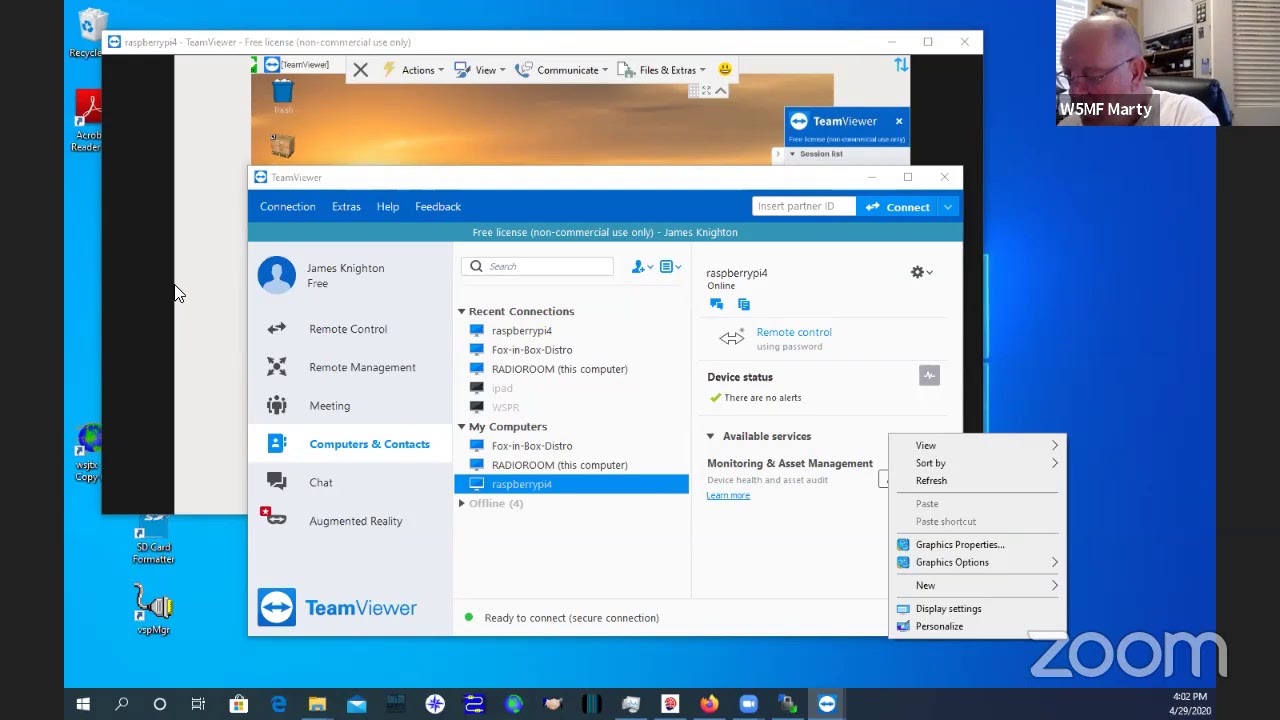Open the New submenu in context menu
The width and height of the screenshot is (1280, 720).
coord(977,586)
